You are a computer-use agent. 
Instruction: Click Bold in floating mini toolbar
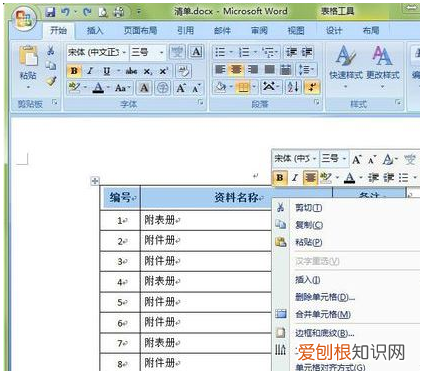coord(280,177)
